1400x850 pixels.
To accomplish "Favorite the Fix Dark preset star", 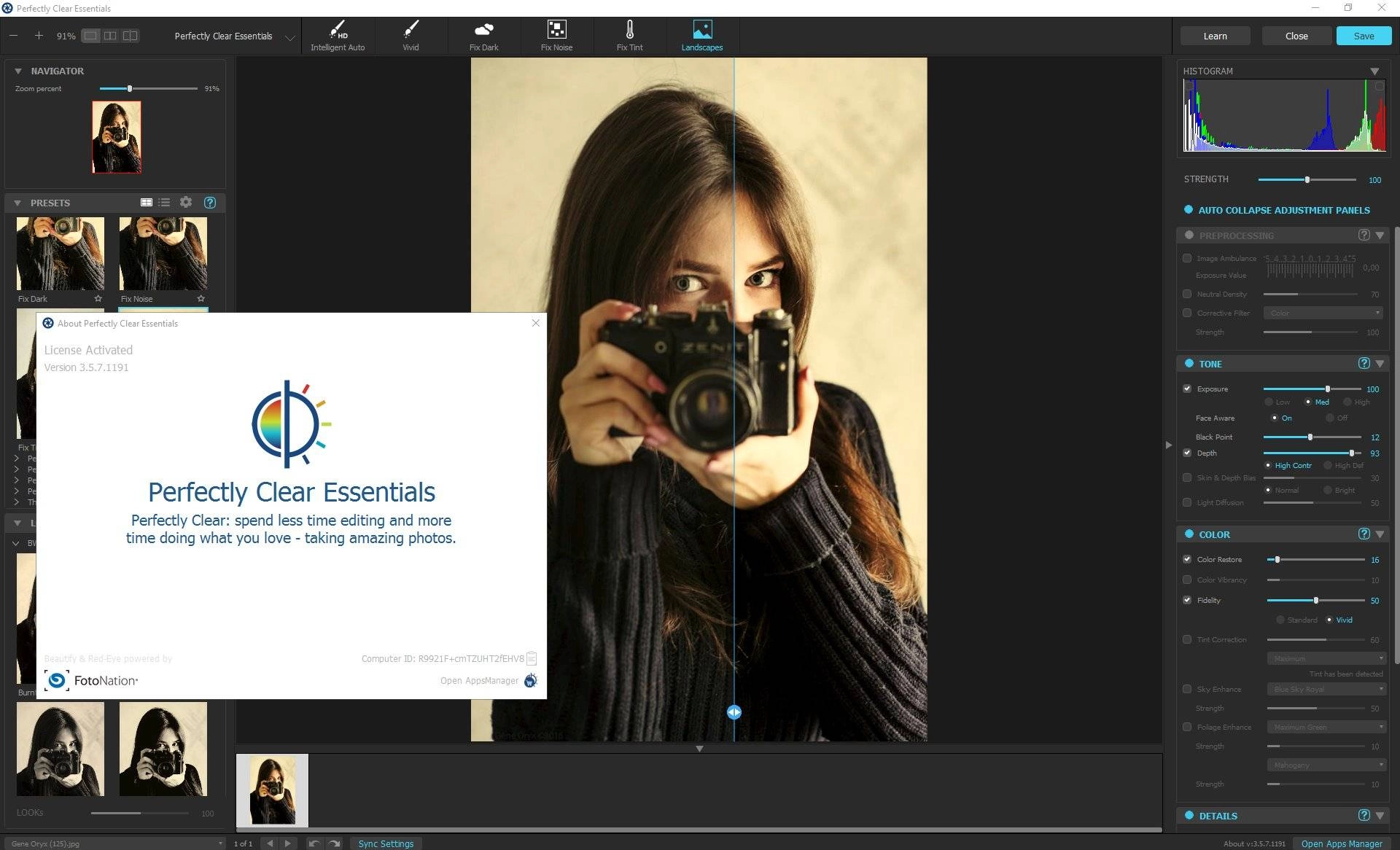I will click(98, 299).
